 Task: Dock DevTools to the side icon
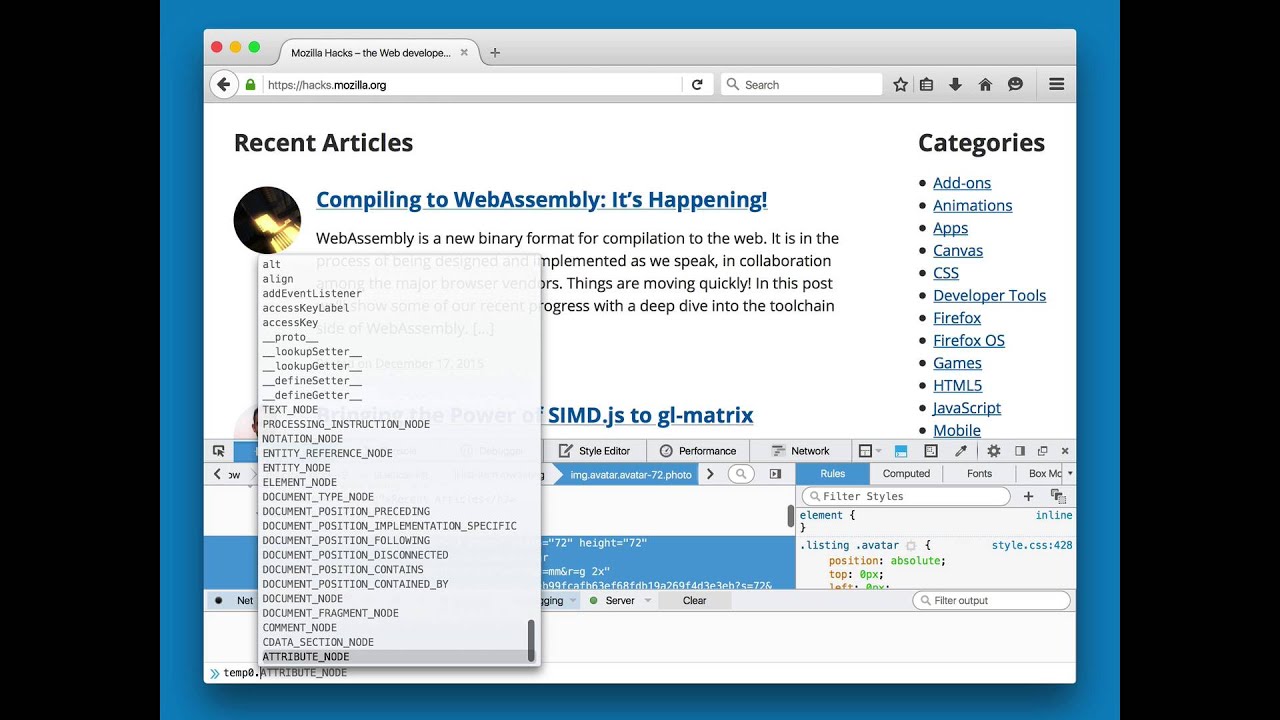click(1020, 451)
